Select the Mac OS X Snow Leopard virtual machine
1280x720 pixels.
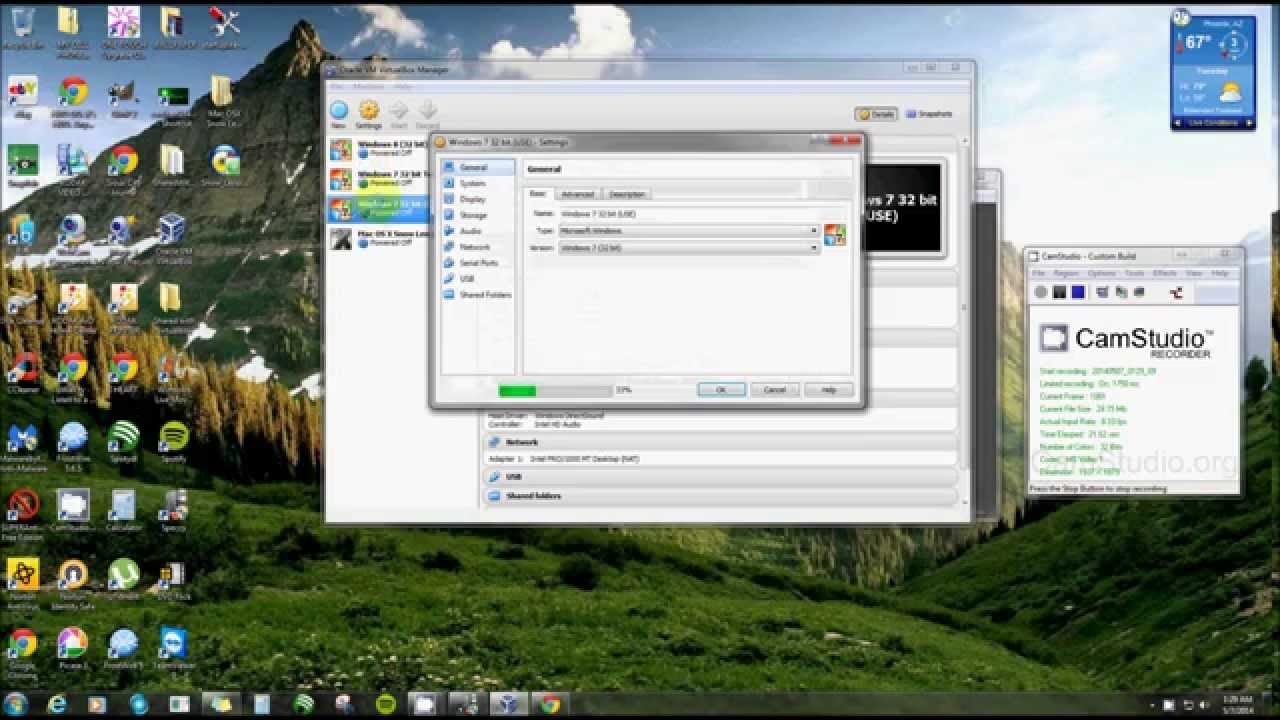click(x=380, y=239)
